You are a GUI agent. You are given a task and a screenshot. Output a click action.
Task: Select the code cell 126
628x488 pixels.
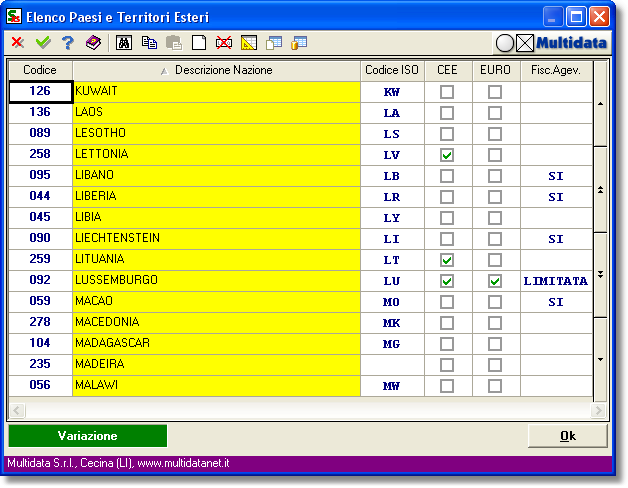[40, 92]
